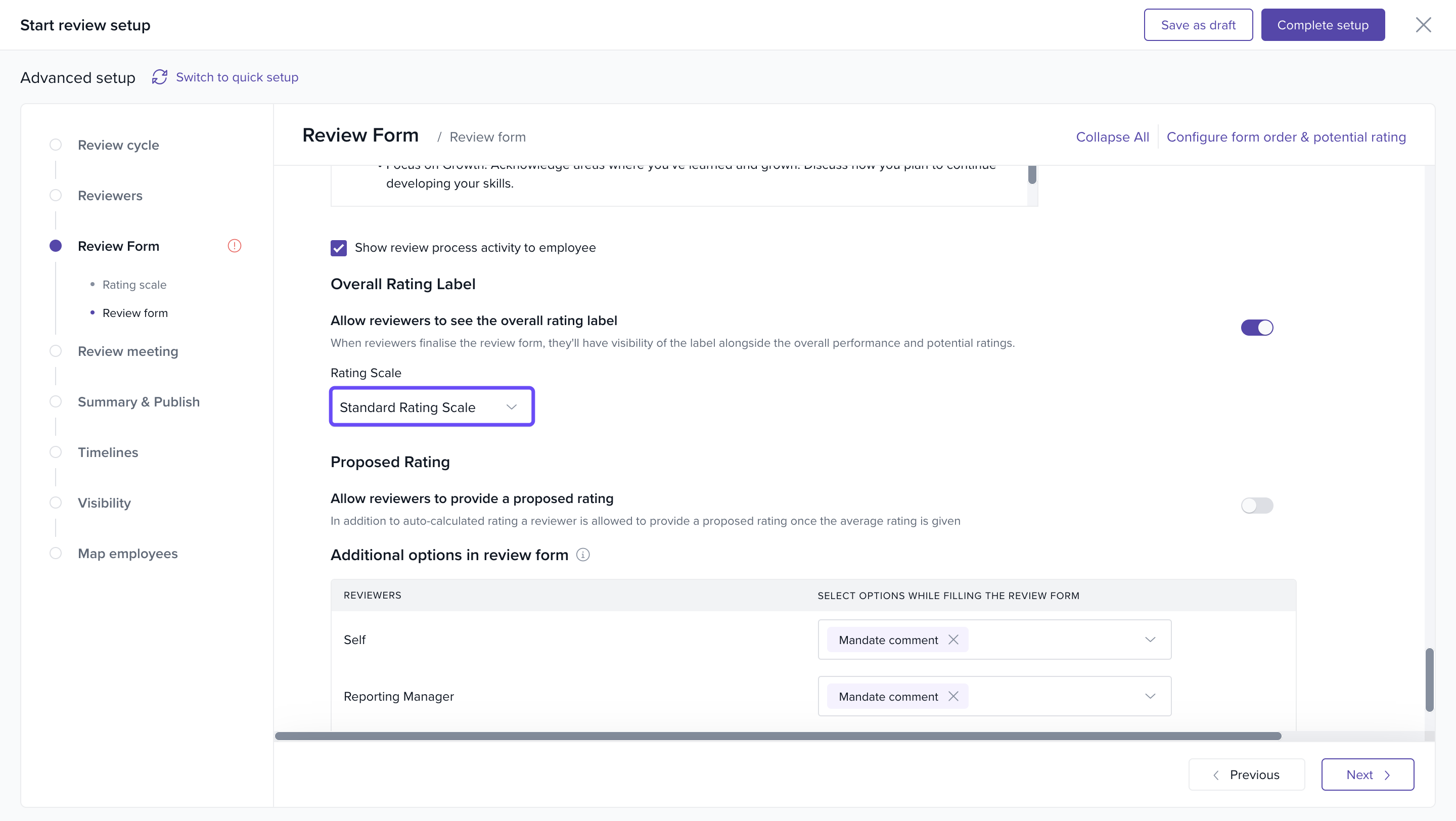Viewport: 1456px width, 821px height.
Task: Click the Next button arrow icon
Action: coord(1387,775)
